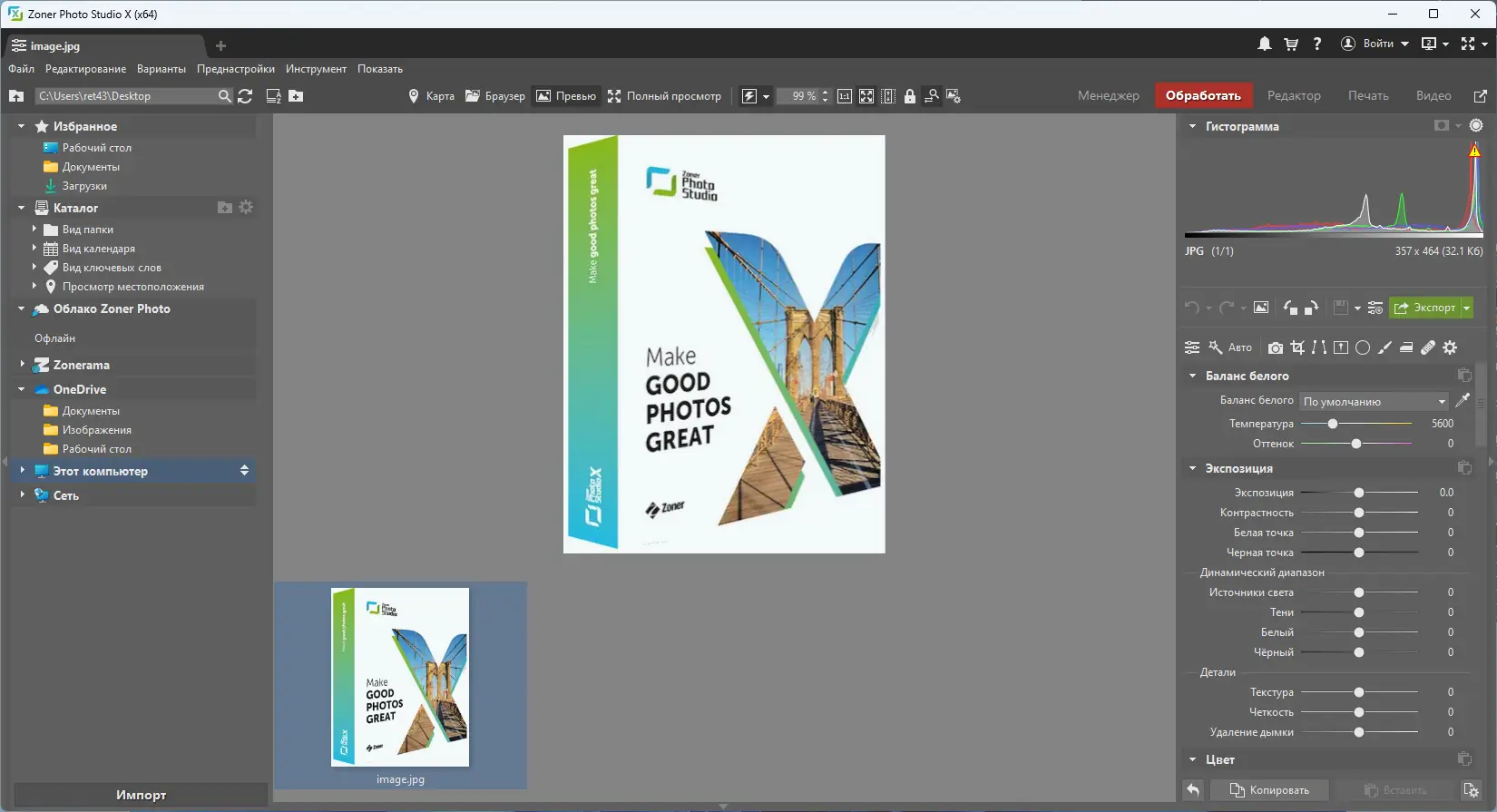Rotate the image left
The width and height of the screenshot is (1497, 812).
[1290, 308]
